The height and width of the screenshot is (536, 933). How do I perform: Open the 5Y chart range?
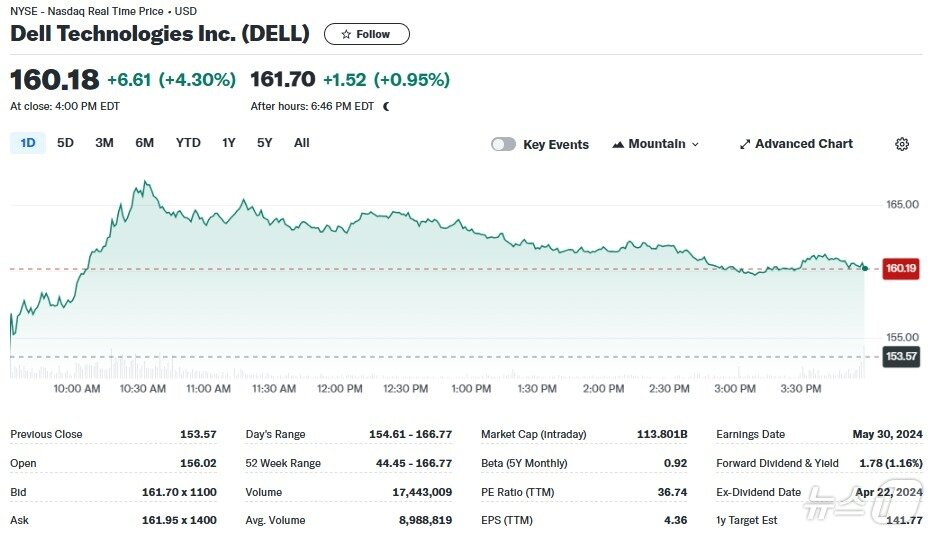point(264,143)
